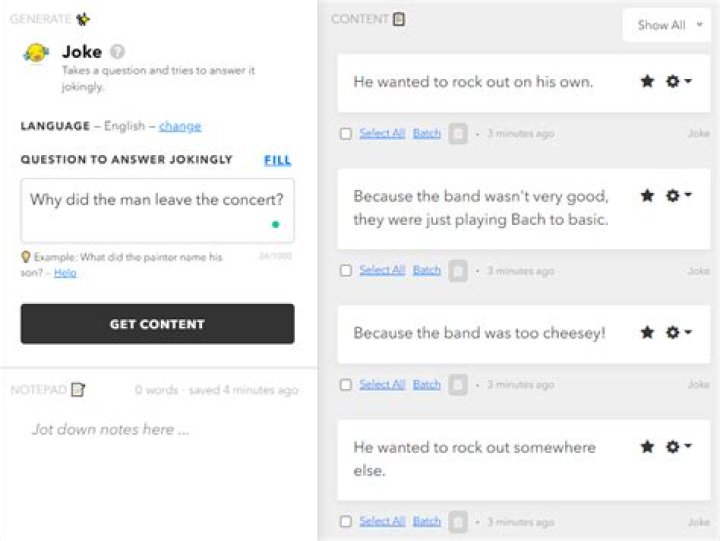Star the 'band was too cheesey' joke
Screen dimensions: 720x541
click(647, 332)
